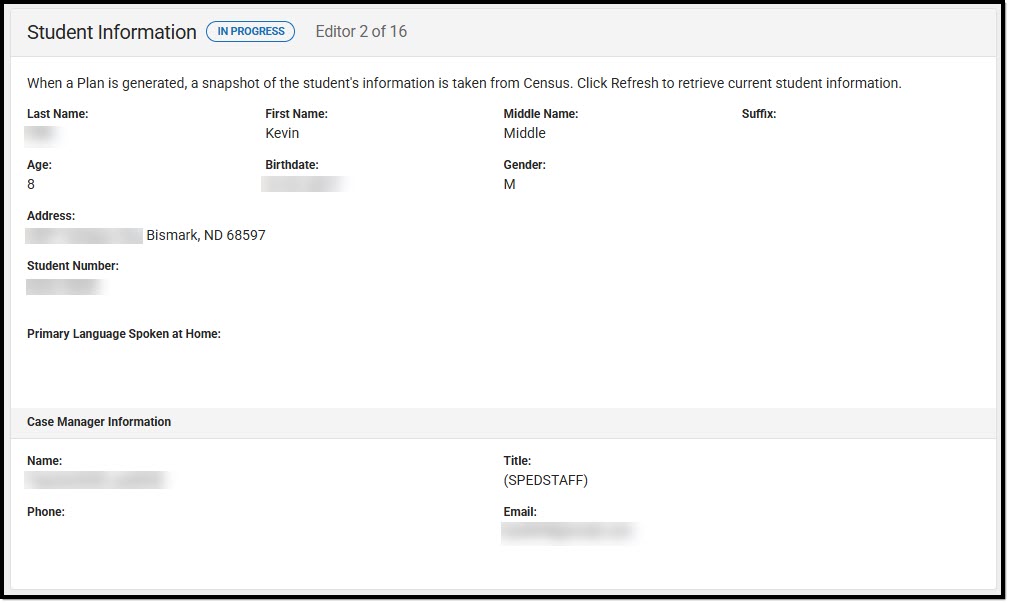Select the Case Manager Information section header
This screenshot has height=603, width=1009.
coord(98,421)
